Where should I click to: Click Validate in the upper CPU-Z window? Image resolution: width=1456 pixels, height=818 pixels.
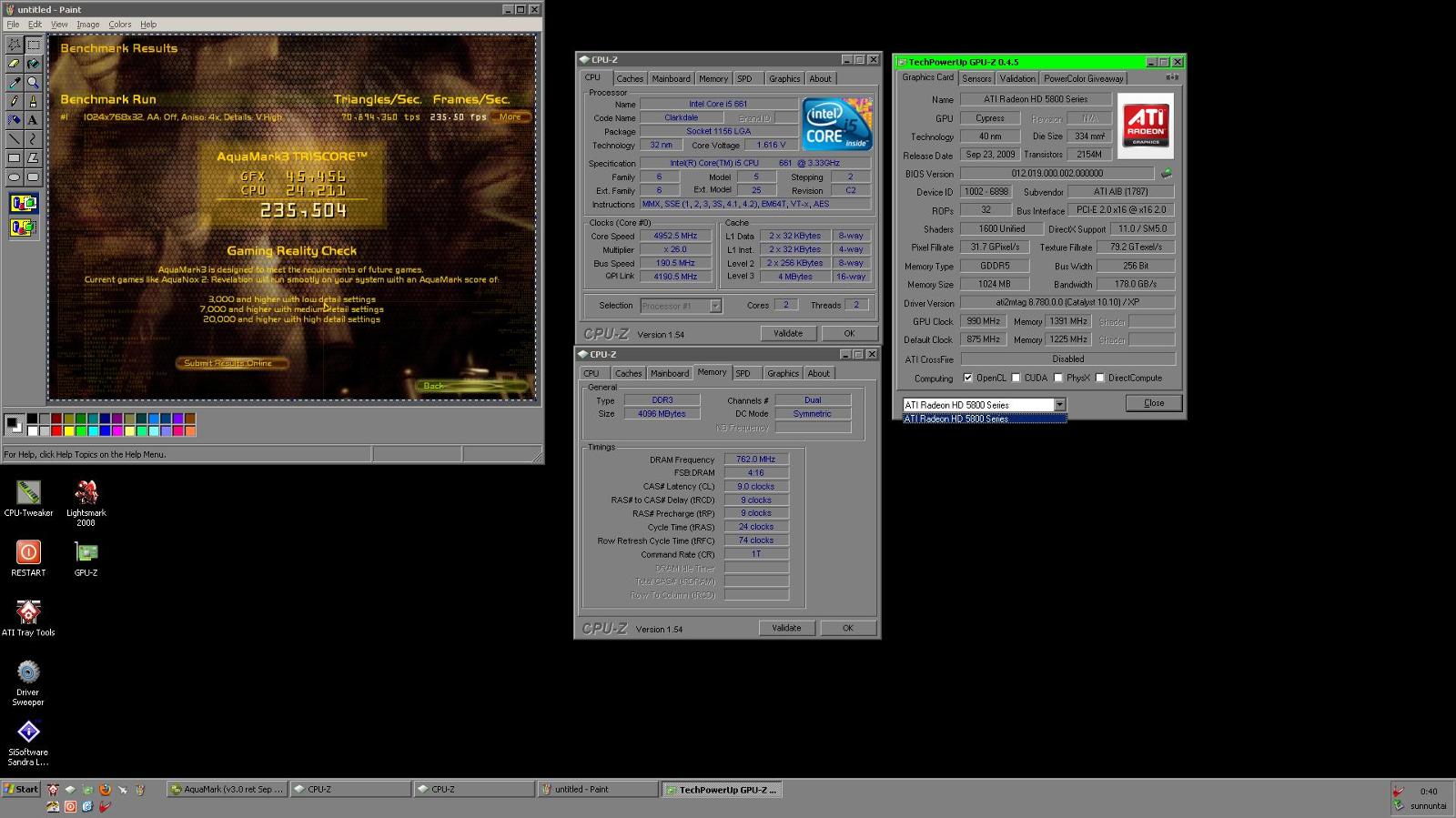click(x=788, y=333)
